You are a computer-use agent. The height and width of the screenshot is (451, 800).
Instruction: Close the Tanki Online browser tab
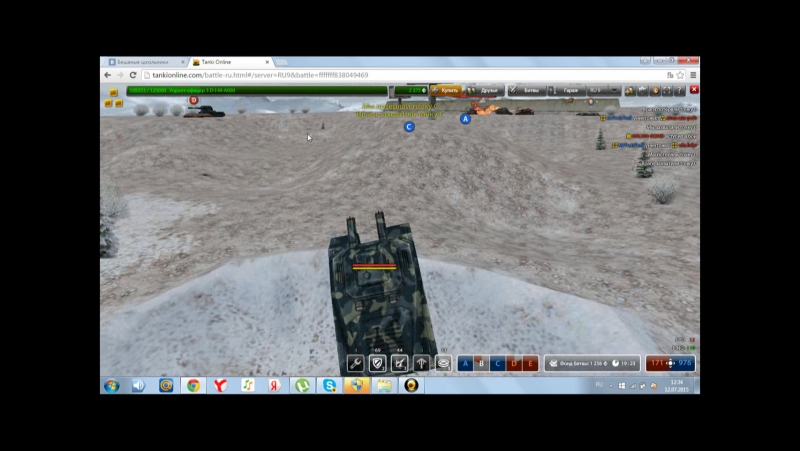[267, 62]
